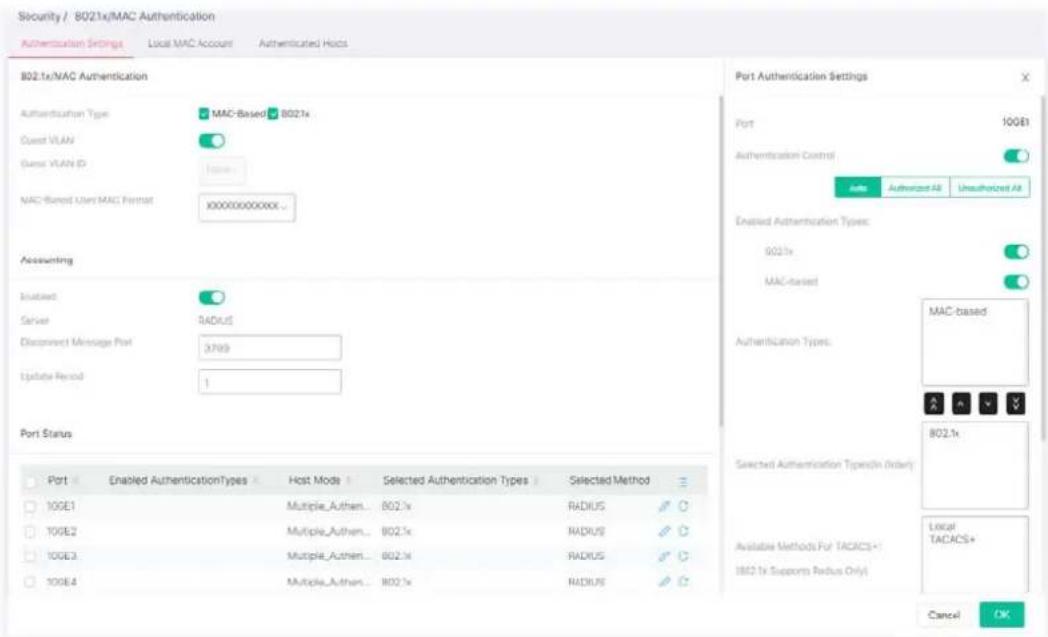Select the Unauthorized All option
Image resolution: width=1048 pixels, height=637 pixels.
pos(989,188)
